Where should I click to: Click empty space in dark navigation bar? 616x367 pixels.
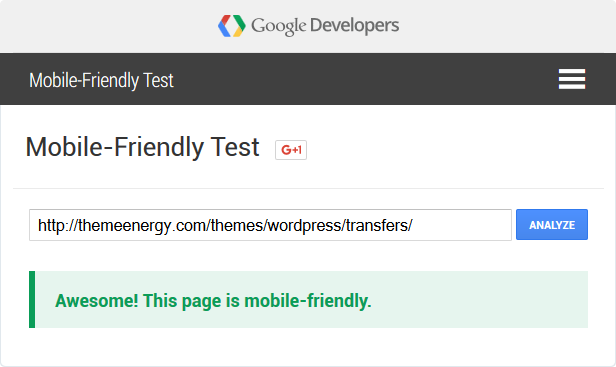tap(354, 79)
